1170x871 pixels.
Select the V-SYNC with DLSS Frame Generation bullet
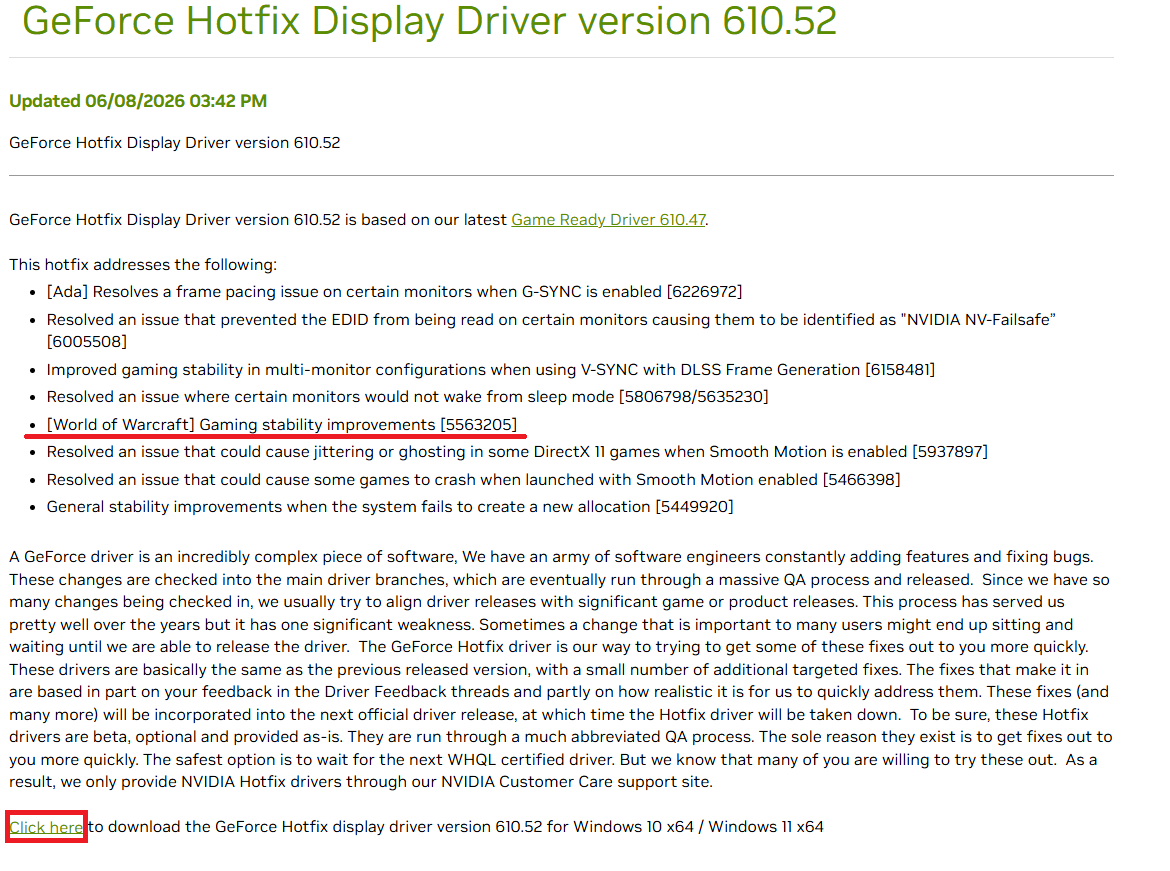tap(490, 369)
